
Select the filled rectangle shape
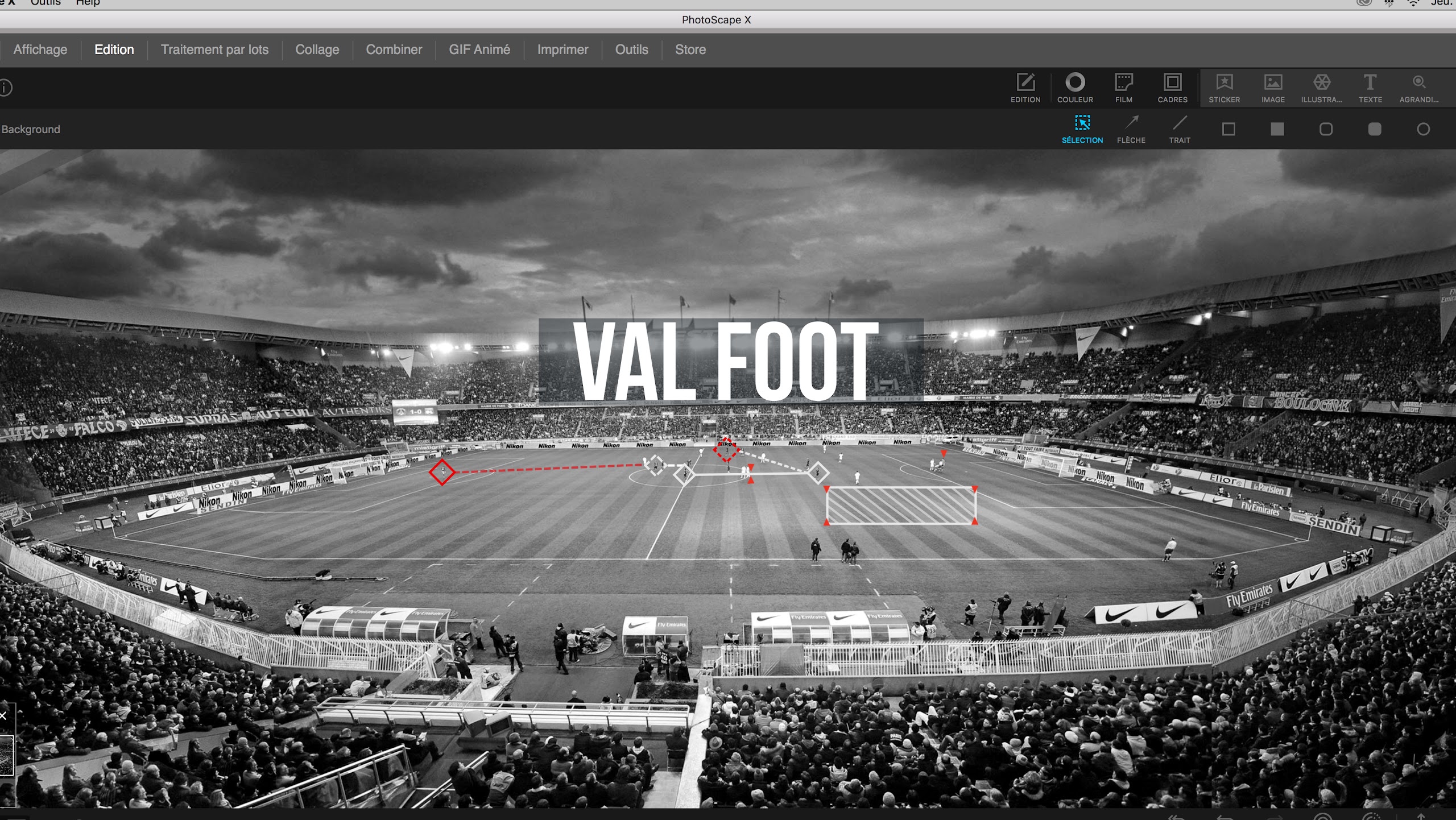[x=1277, y=129]
